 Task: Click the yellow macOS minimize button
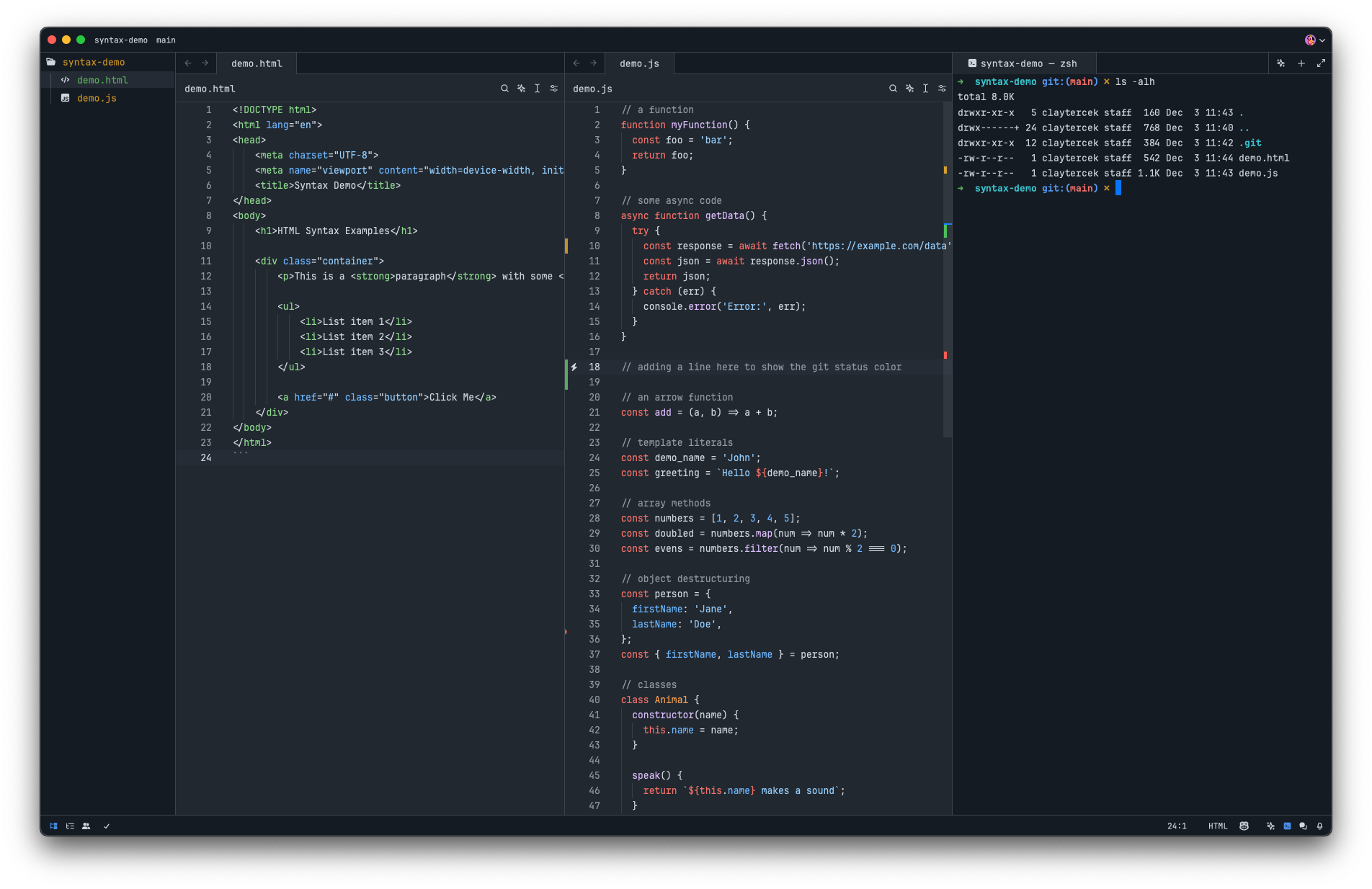pyautogui.click(x=66, y=40)
